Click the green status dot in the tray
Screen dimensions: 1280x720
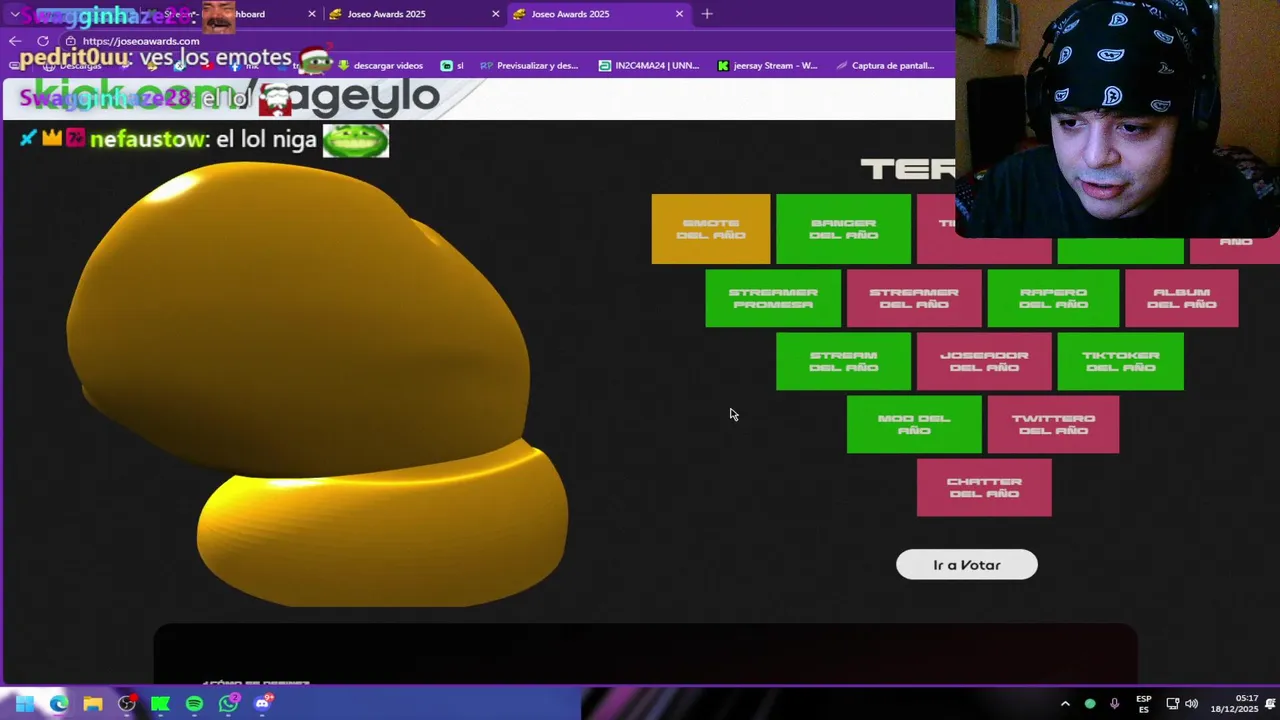click(x=1090, y=704)
